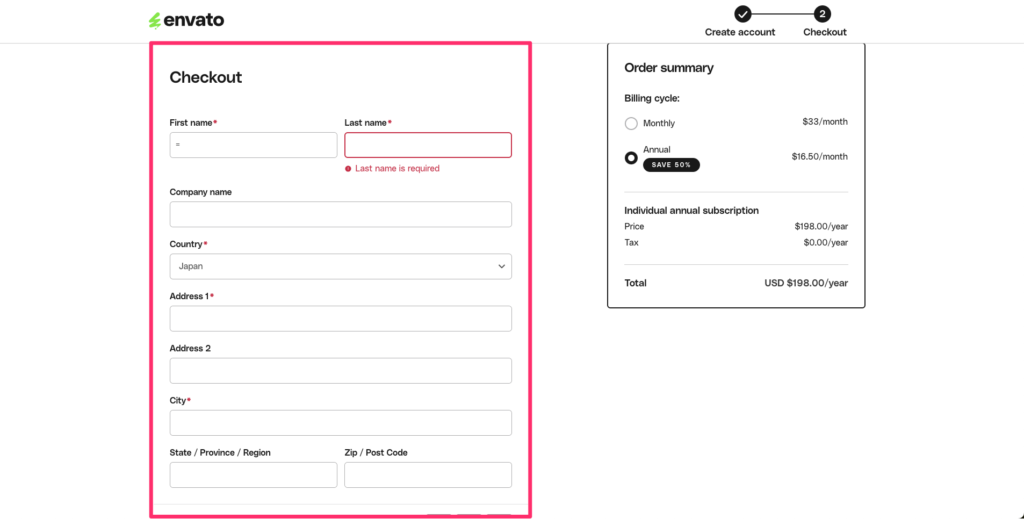Open the Country dropdown showing Japan
The width and height of the screenshot is (1024, 519).
(341, 266)
